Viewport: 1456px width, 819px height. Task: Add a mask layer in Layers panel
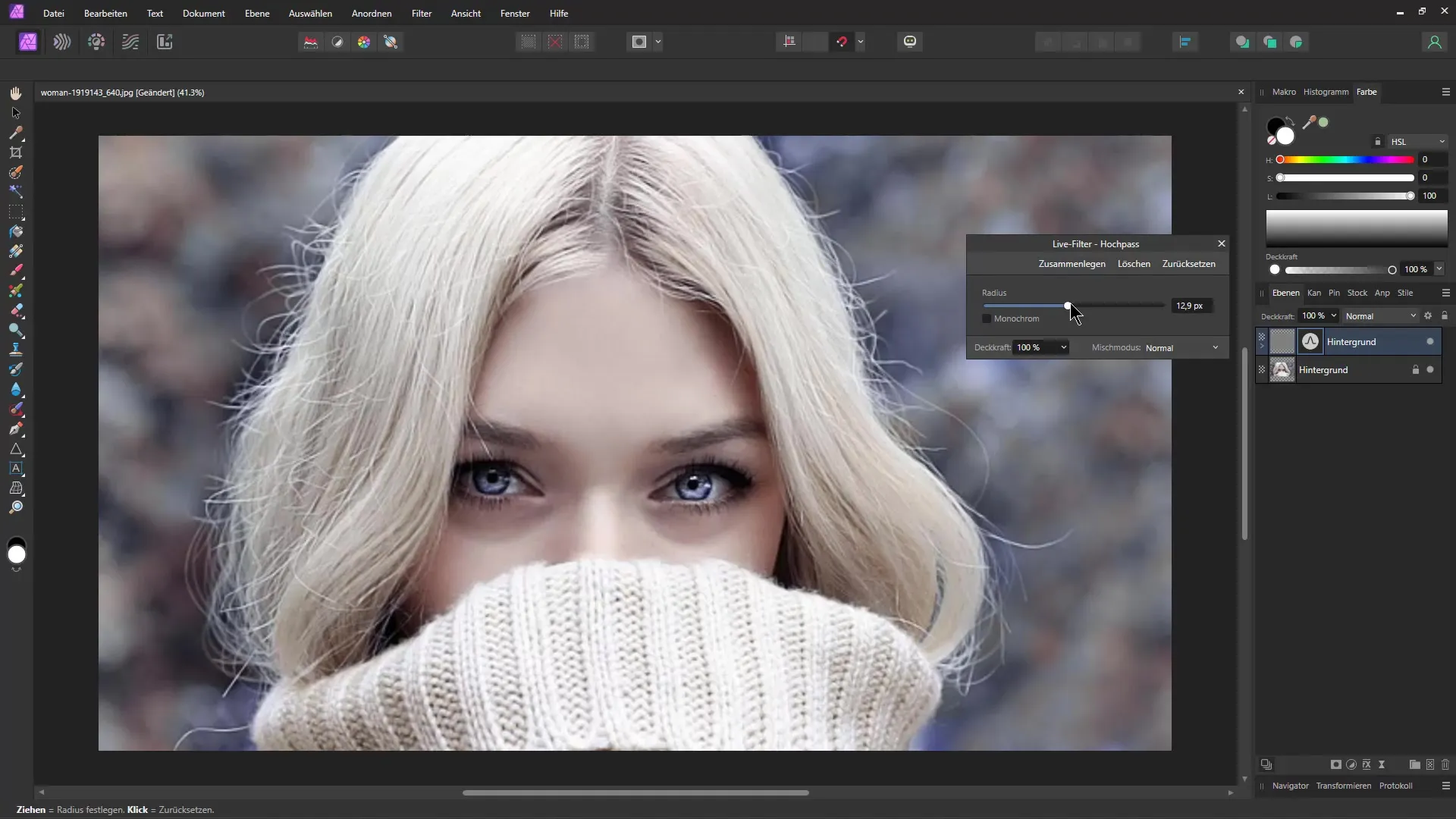(1336, 764)
